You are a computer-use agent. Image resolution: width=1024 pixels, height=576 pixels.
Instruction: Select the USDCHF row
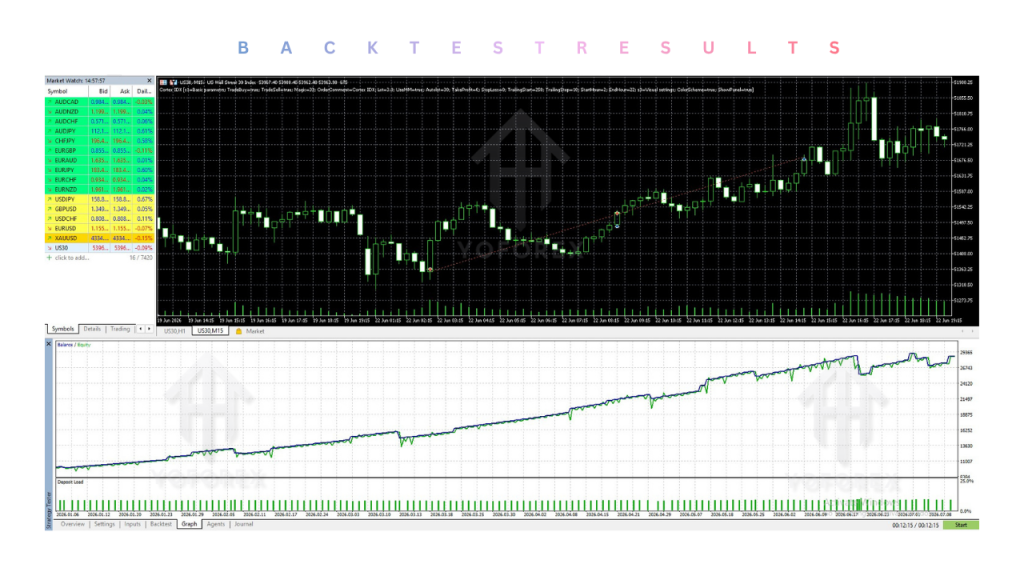click(x=99, y=219)
